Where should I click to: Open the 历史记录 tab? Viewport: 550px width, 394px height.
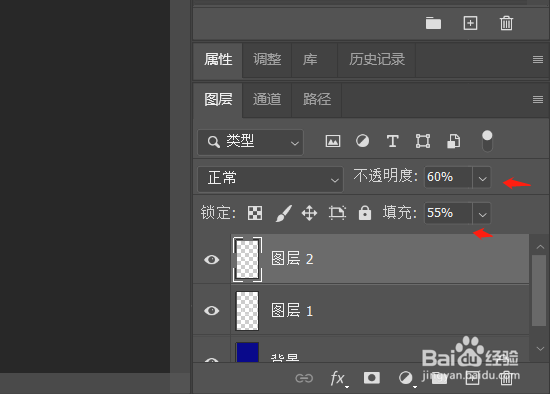pyautogui.click(x=377, y=59)
